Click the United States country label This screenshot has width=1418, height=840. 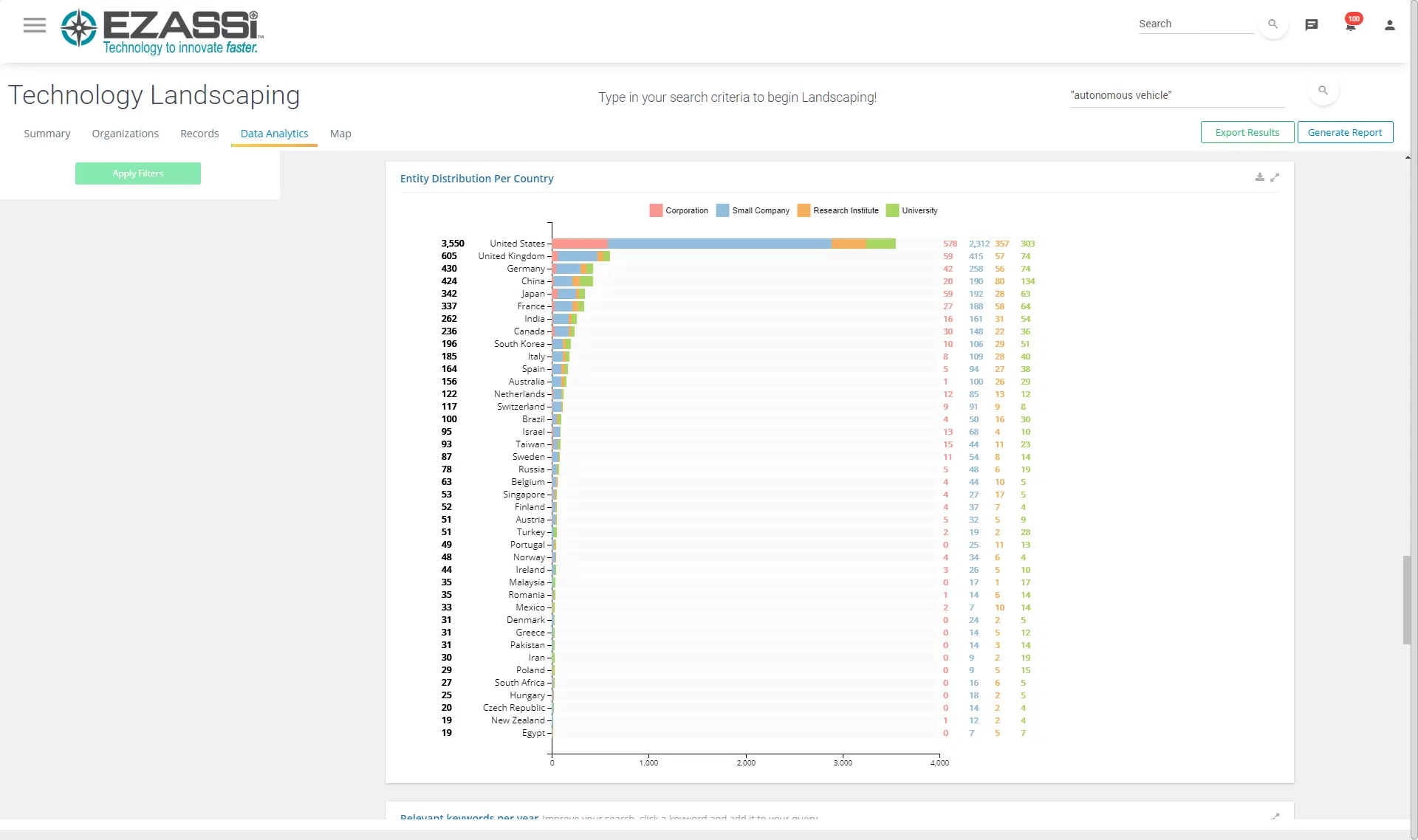point(517,244)
